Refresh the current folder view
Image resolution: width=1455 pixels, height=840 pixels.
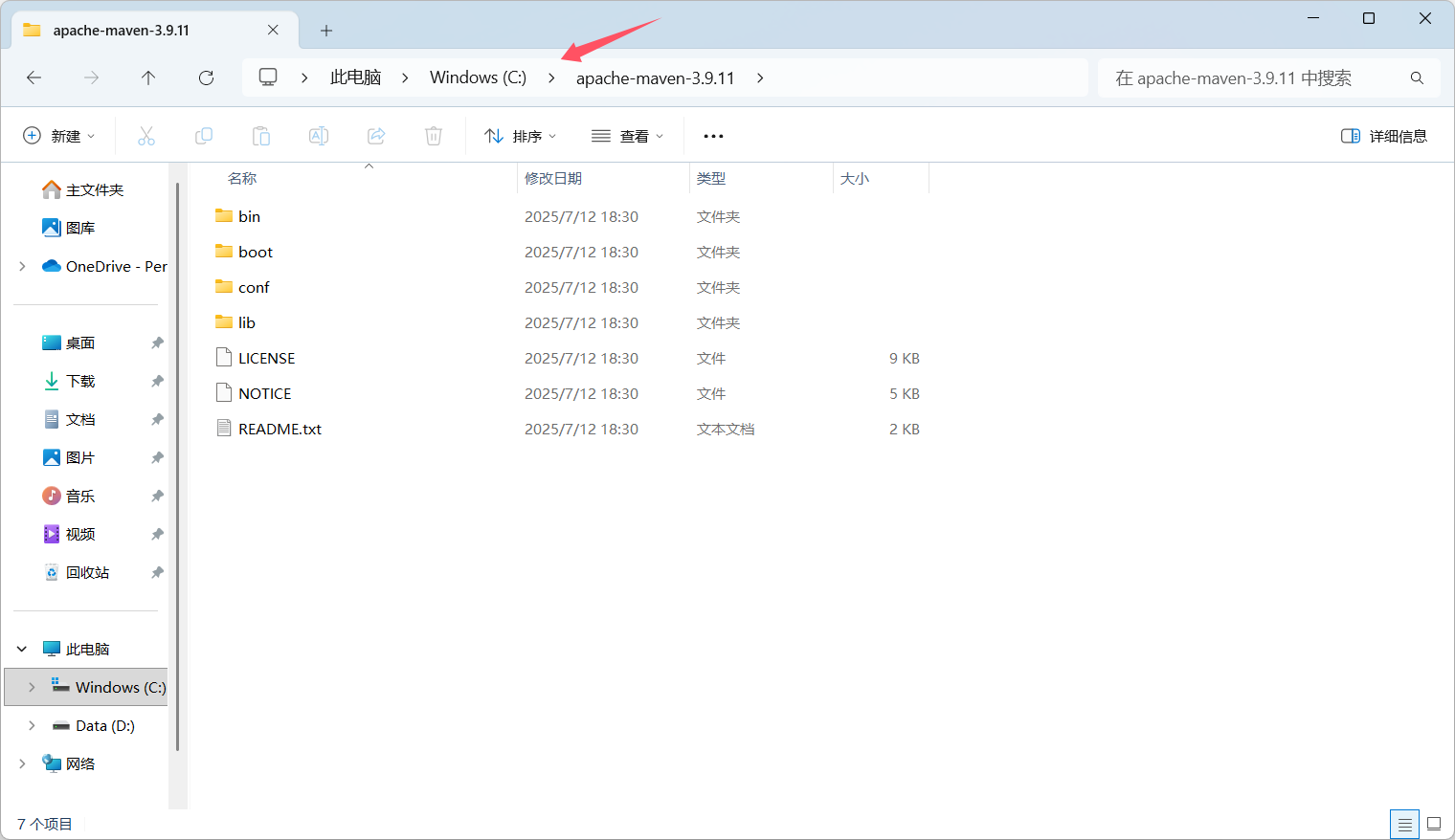206,77
